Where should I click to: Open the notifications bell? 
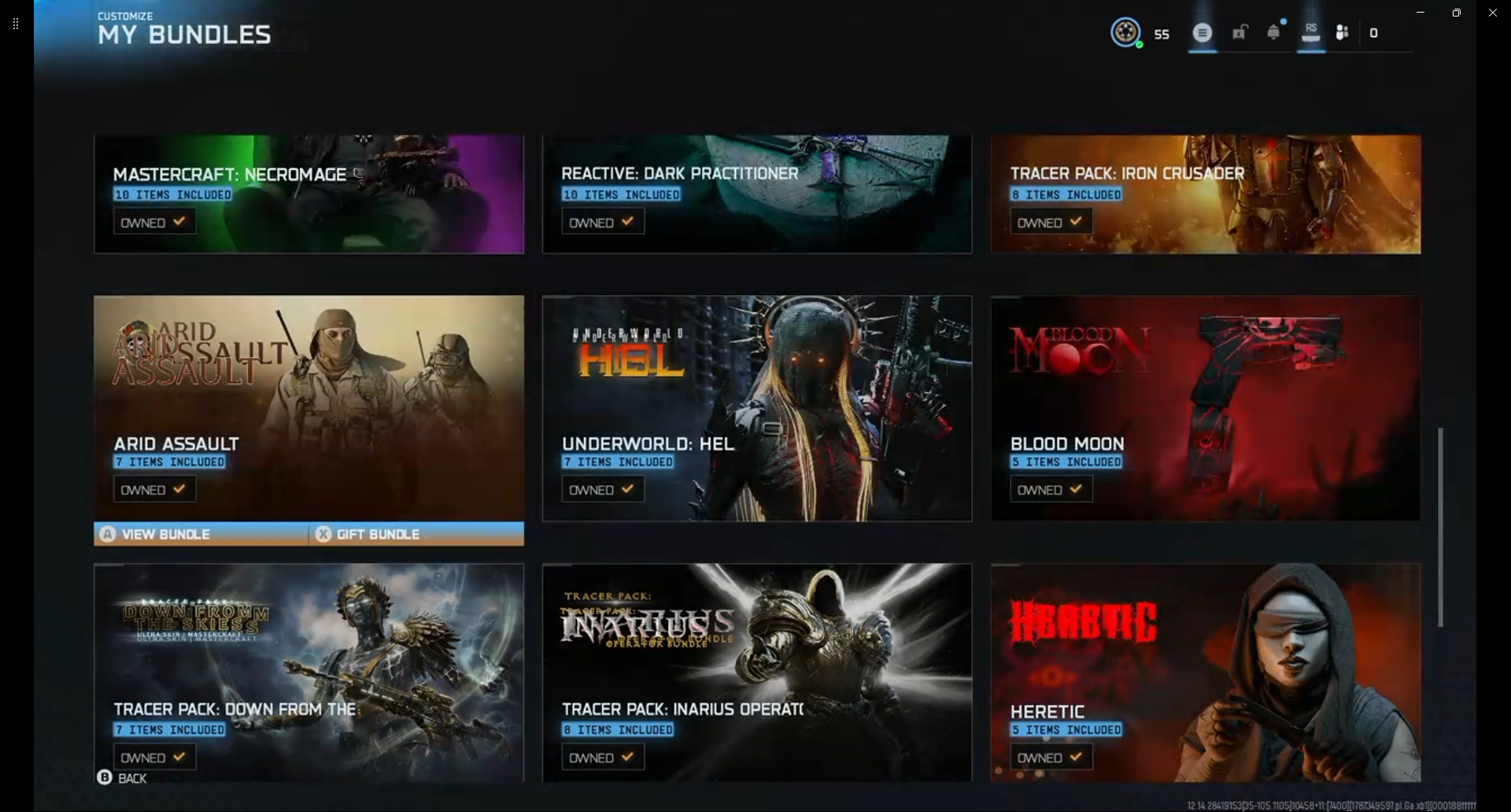[x=1273, y=32]
